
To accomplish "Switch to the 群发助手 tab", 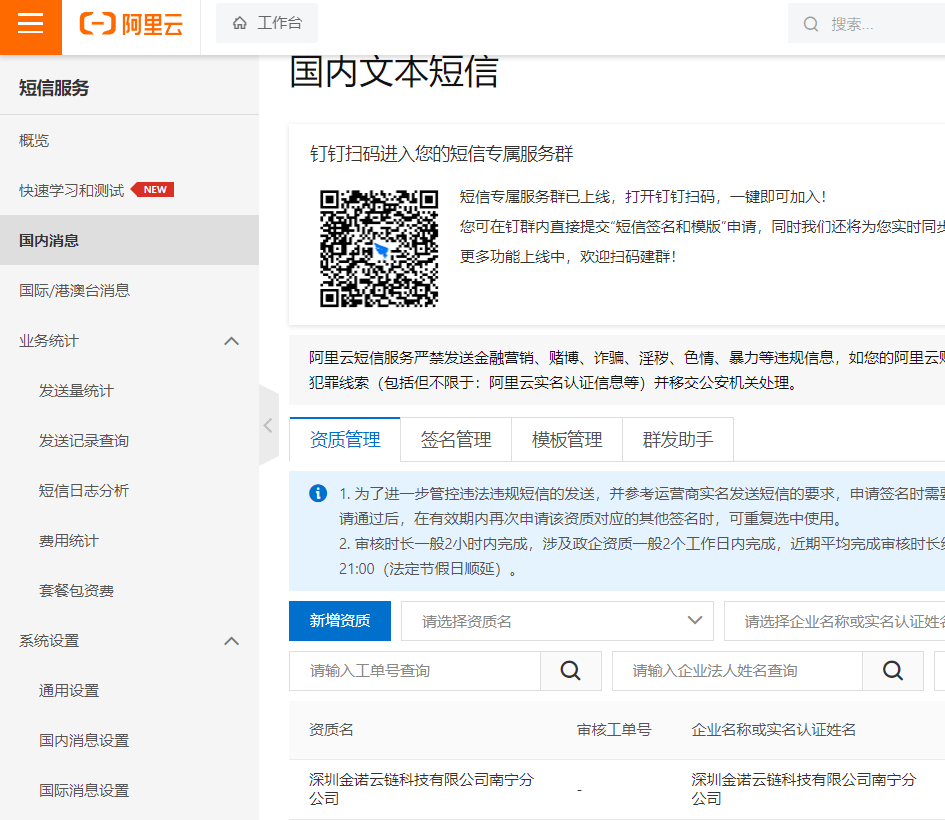I will 677,439.
